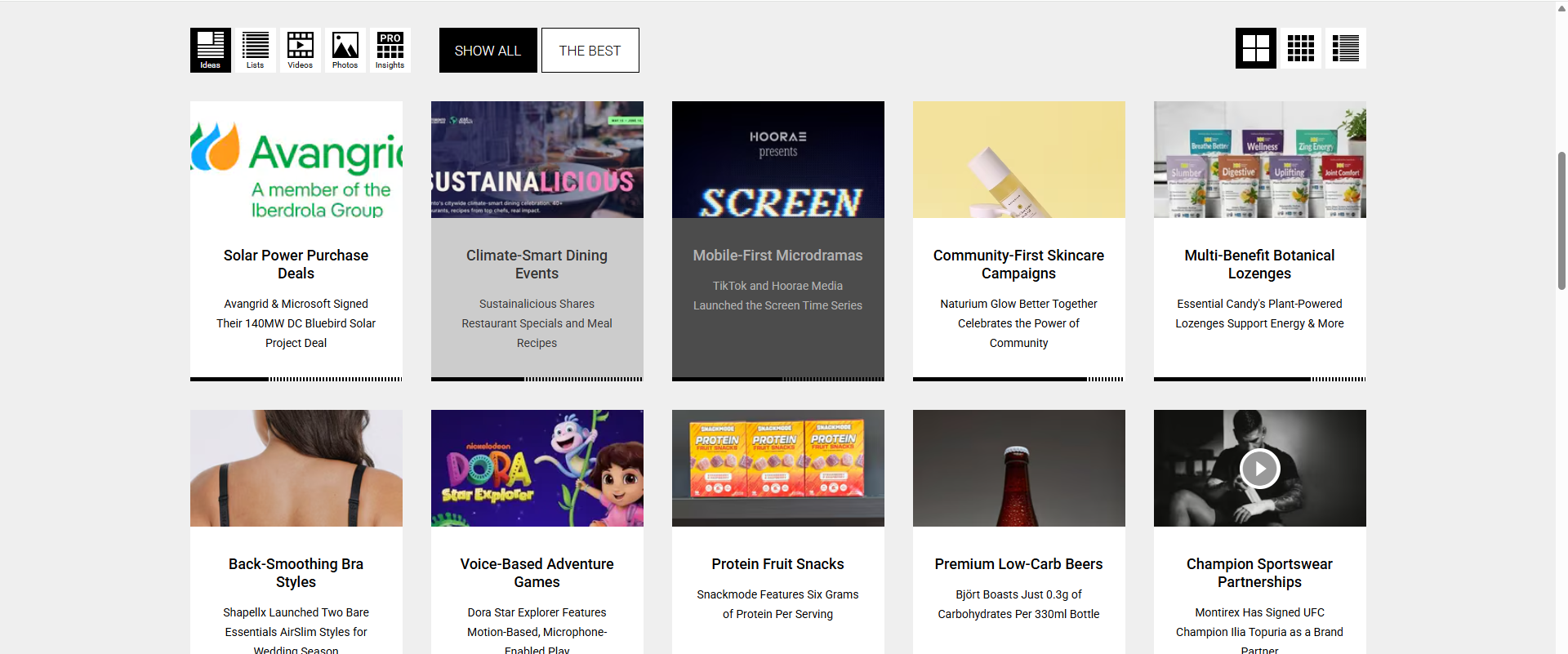
Task: Open the beer bottle thumbnail
Action: click(x=1019, y=468)
